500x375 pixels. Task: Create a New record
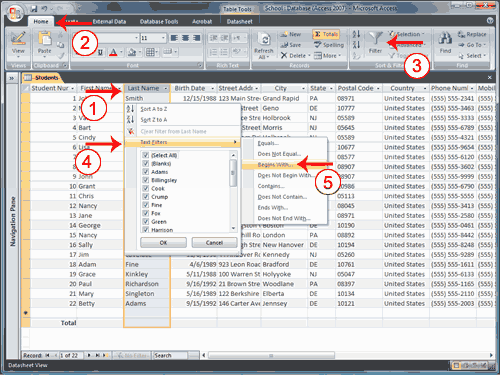(x=290, y=34)
